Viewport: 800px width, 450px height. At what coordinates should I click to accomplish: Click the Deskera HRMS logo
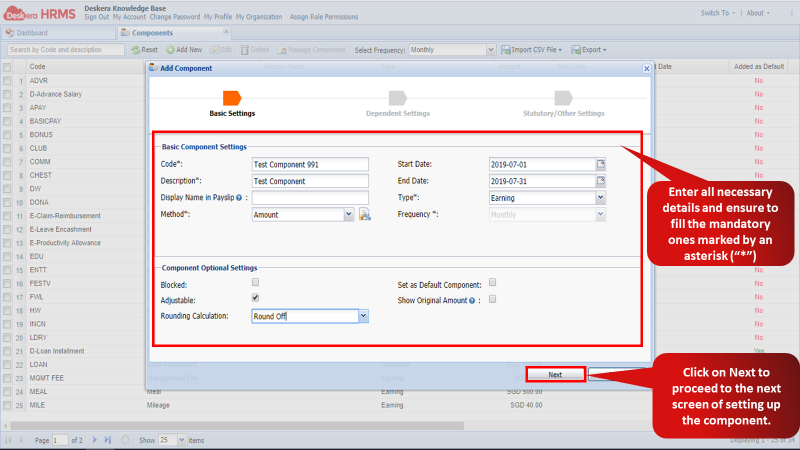40,13
